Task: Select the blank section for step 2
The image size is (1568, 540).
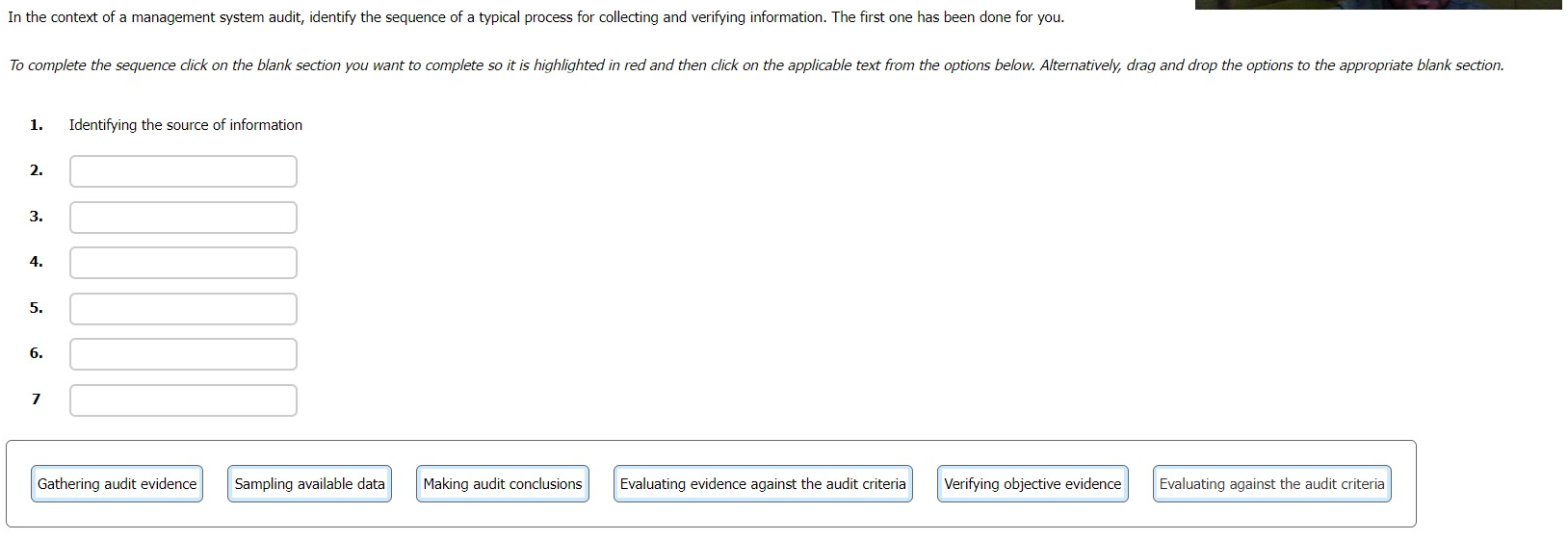Action: [183, 171]
